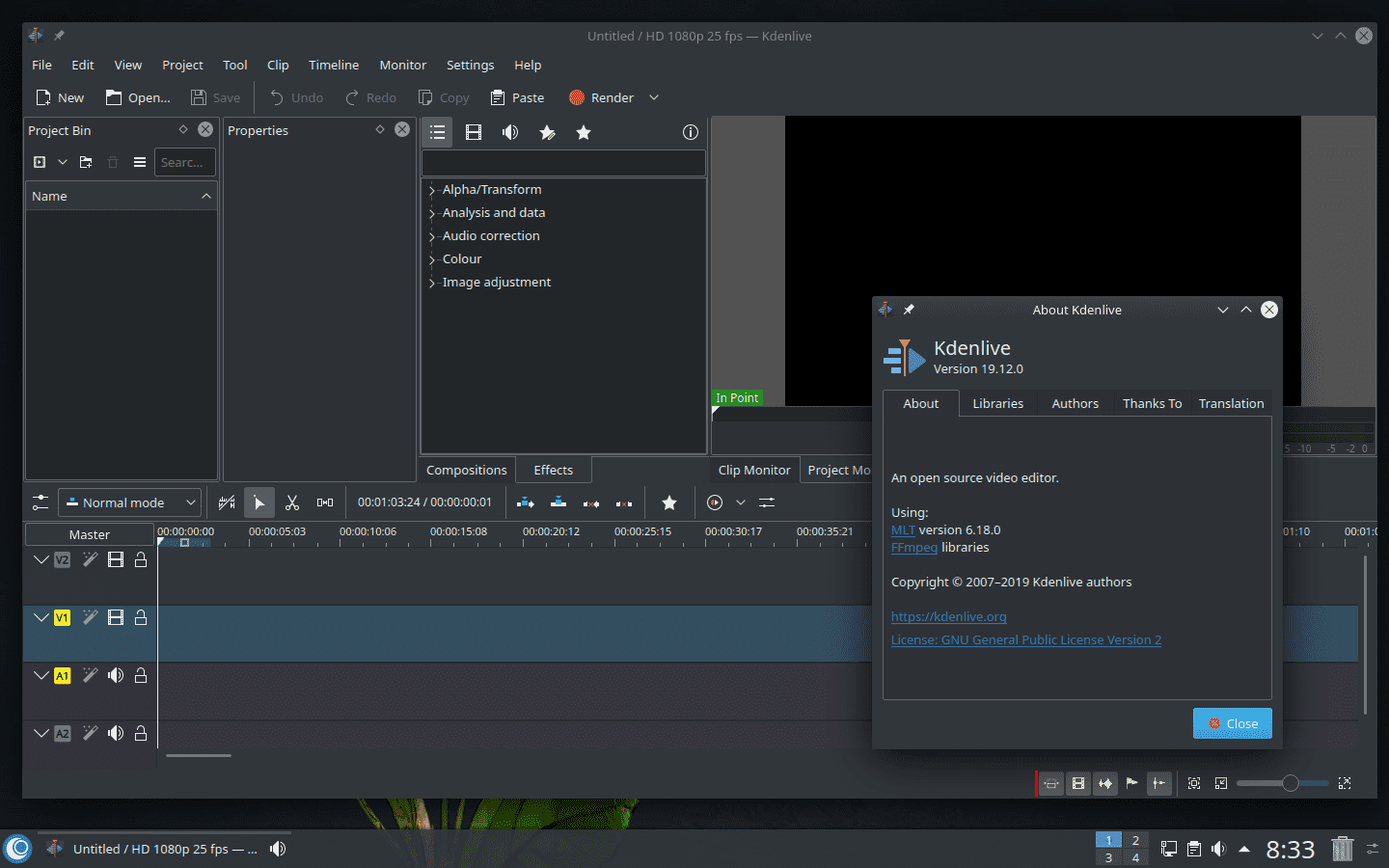Open the kdenlive.org link
The image size is (1389, 868).
tap(948, 616)
